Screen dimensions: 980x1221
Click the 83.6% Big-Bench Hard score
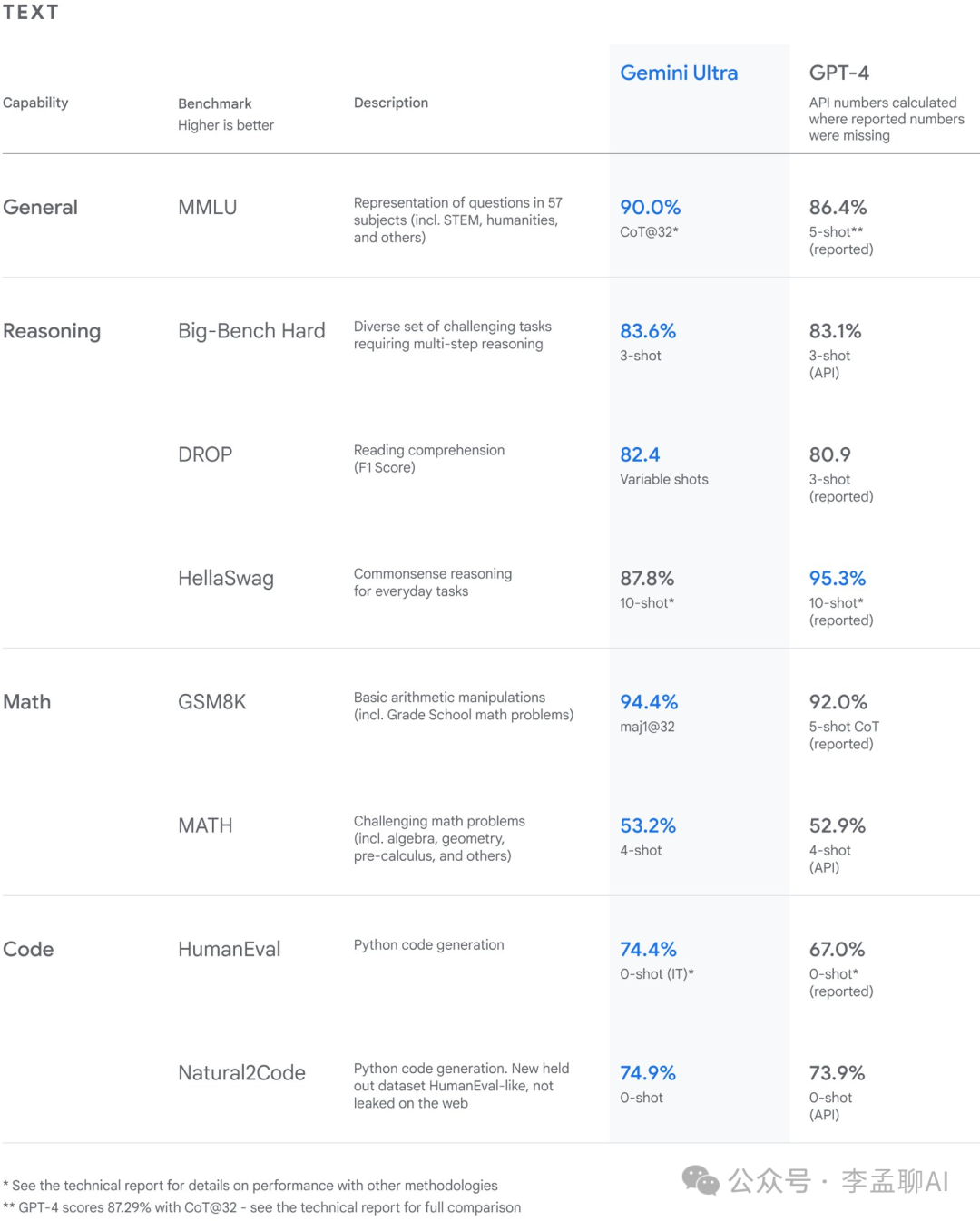648,331
